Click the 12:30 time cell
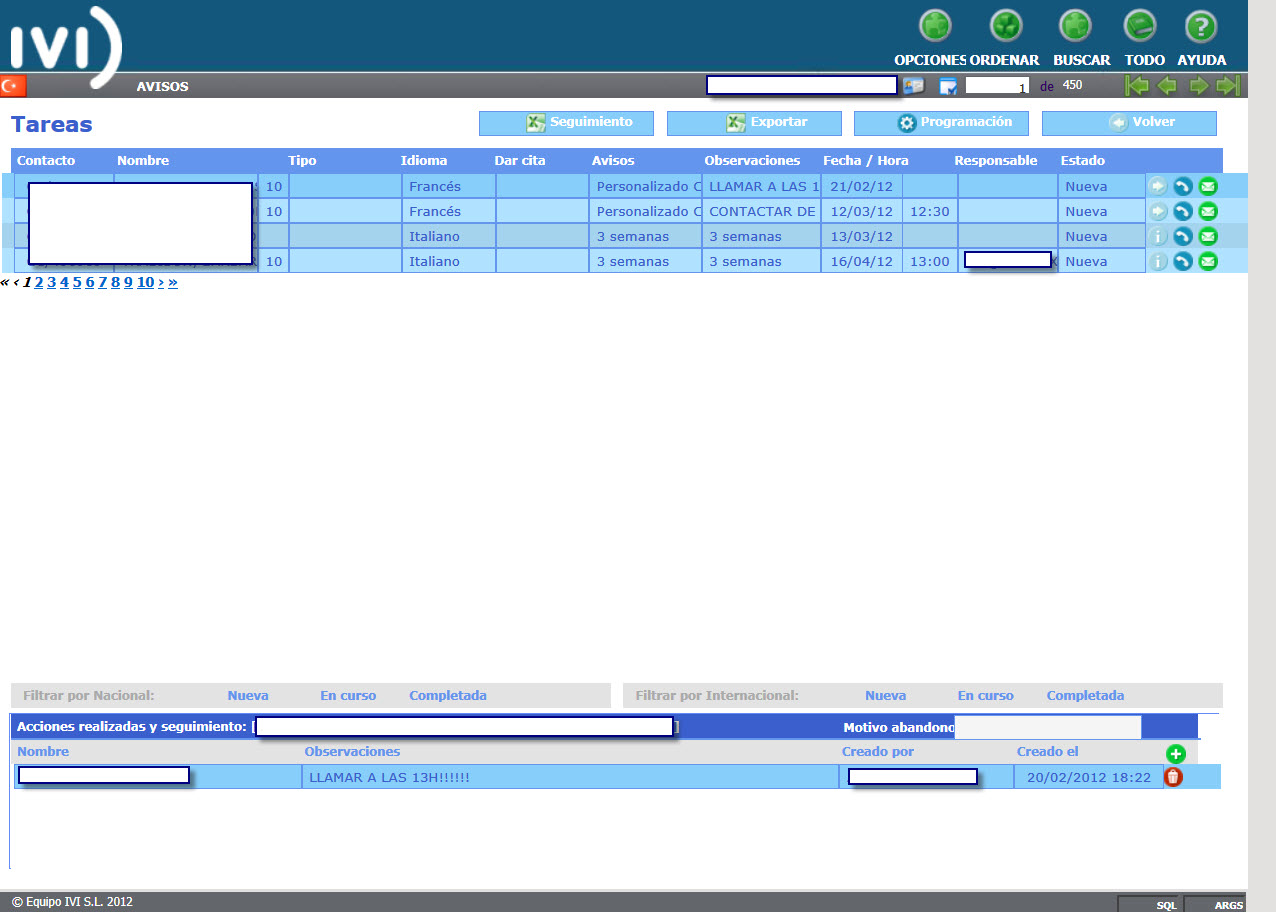Image resolution: width=1276 pixels, height=912 pixels. [x=930, y=211]
